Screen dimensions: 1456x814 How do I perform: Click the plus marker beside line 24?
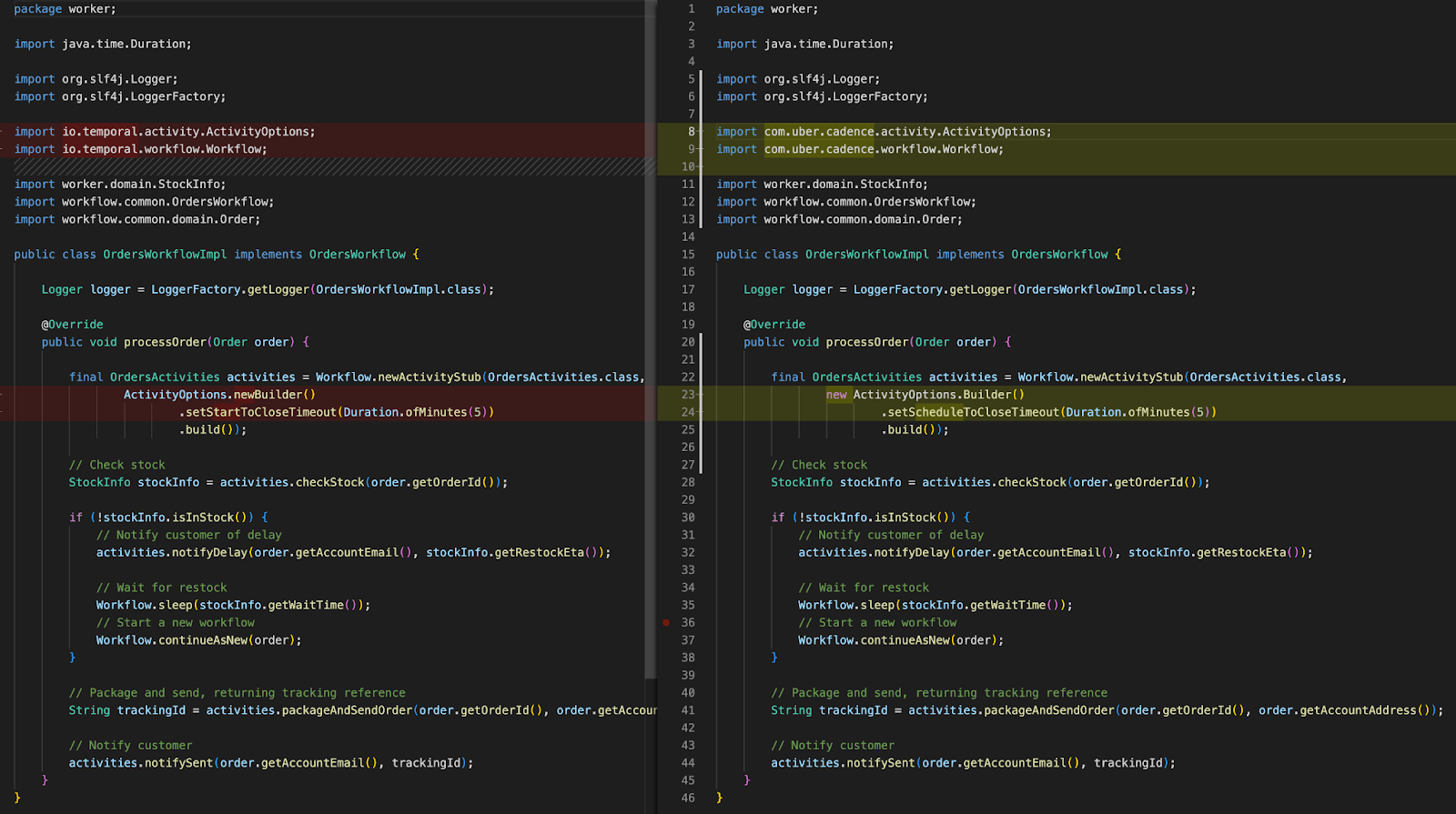click(x=699, y=412)
